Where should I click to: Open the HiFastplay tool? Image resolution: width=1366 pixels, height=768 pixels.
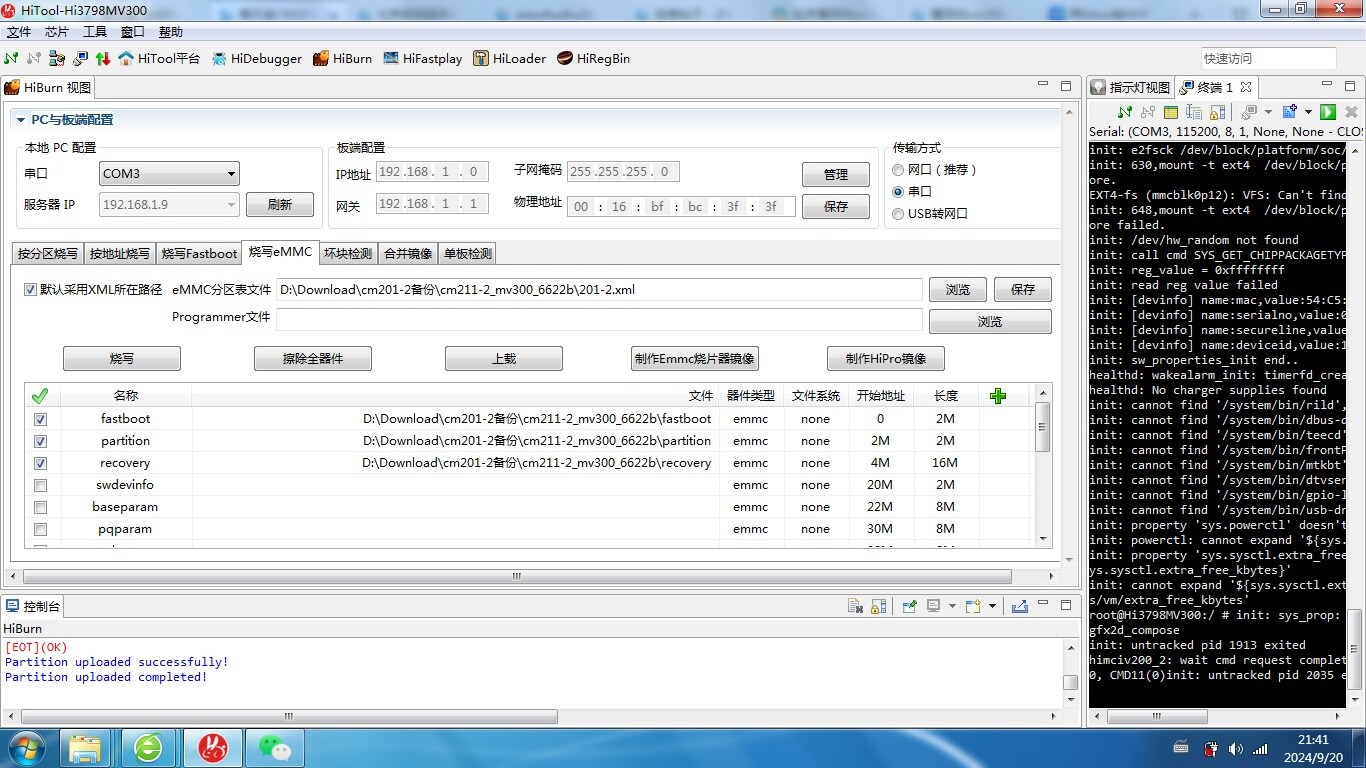pos(423,58)
